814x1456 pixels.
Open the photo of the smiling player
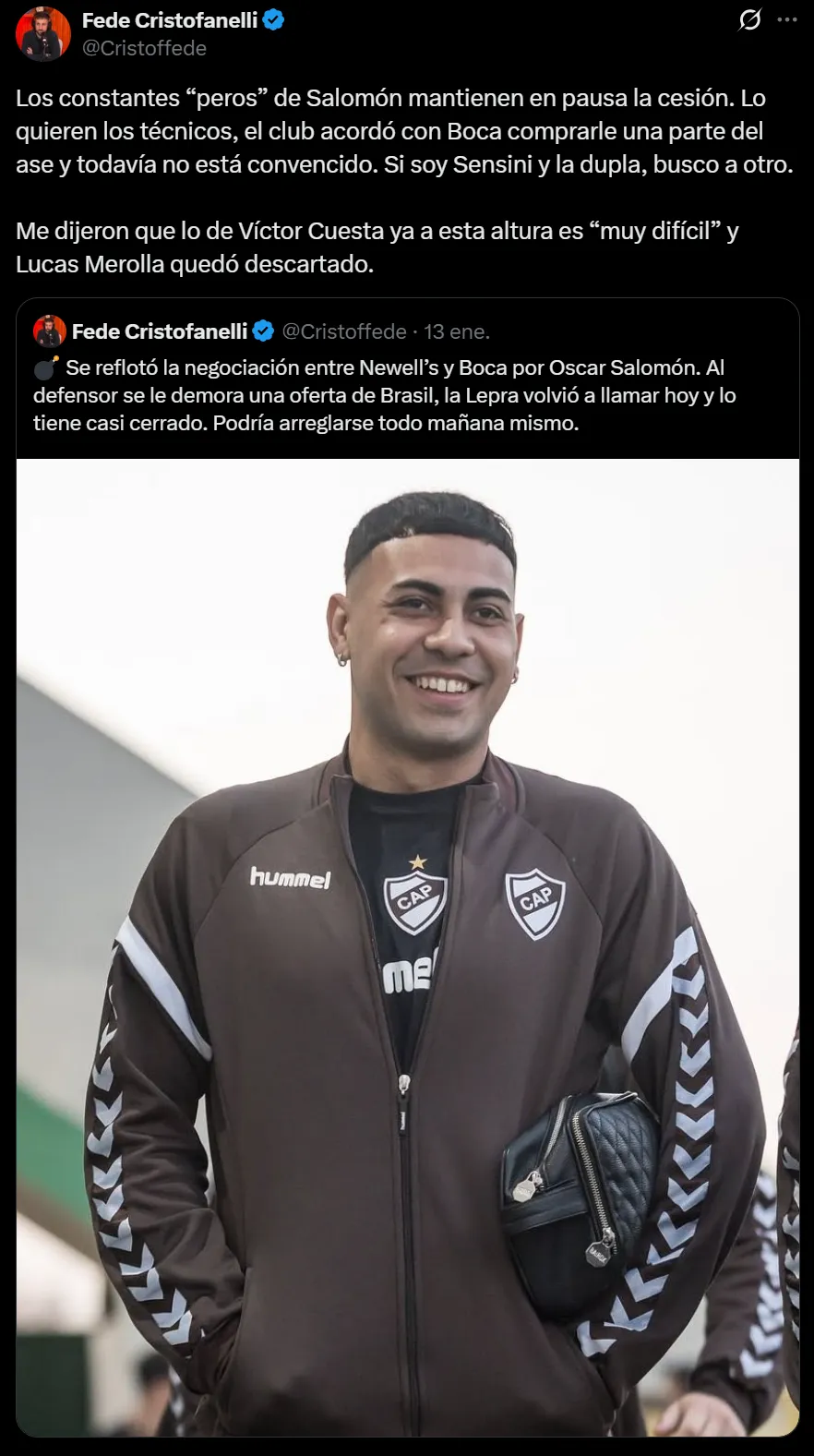coord(408,948)
